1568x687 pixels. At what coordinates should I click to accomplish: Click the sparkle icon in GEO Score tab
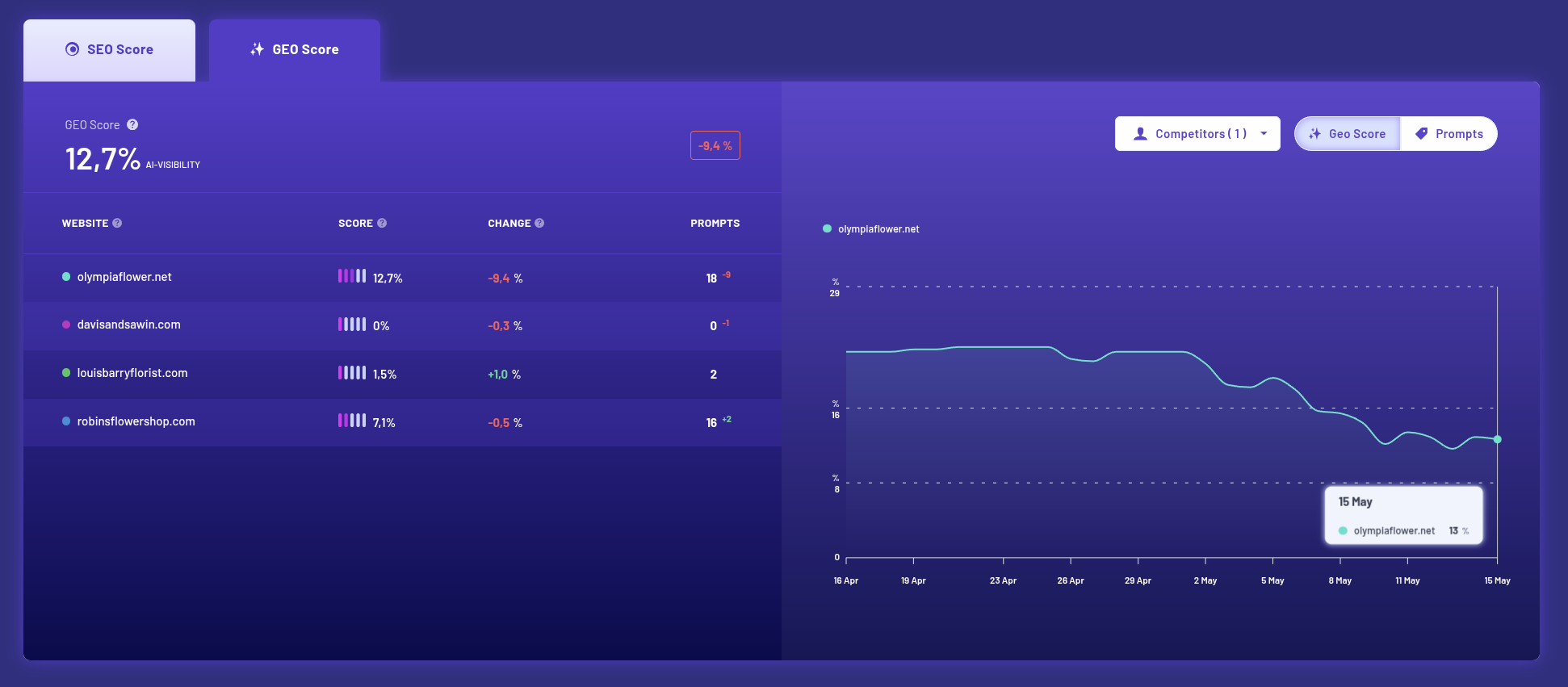[x=257, y=49]
